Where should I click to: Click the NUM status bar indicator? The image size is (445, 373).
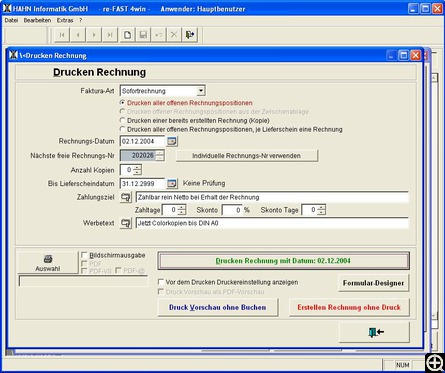click(x=402, y=365)
